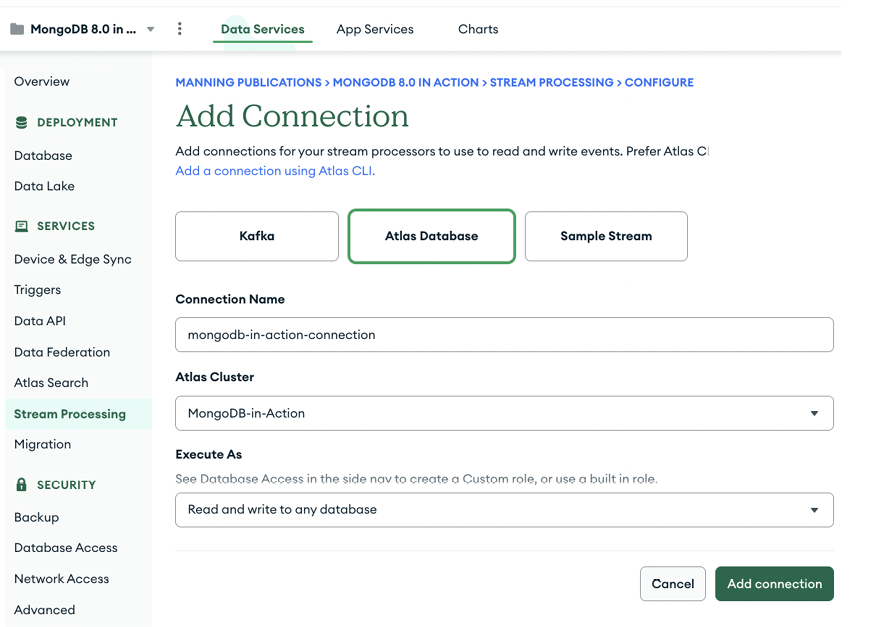Image resolution: width=884 pixels, height=627 pixels.
Task: Open Advanced in the sidebar
Action: tap(45, 610)
